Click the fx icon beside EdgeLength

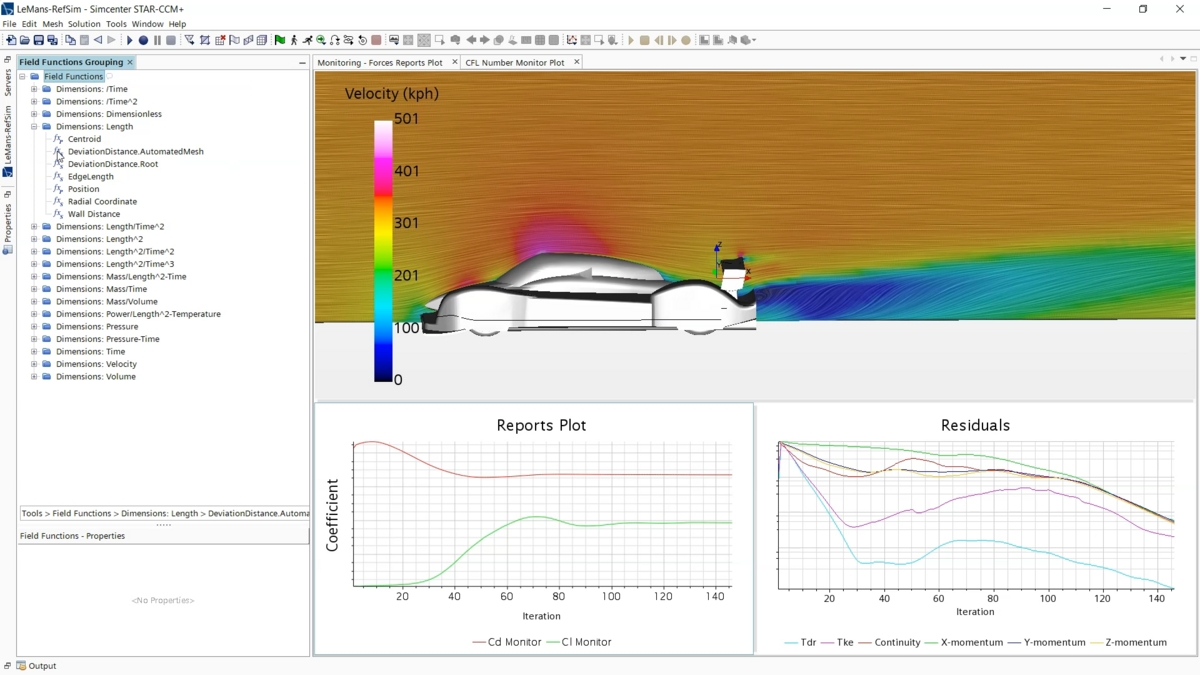(58, 177)
